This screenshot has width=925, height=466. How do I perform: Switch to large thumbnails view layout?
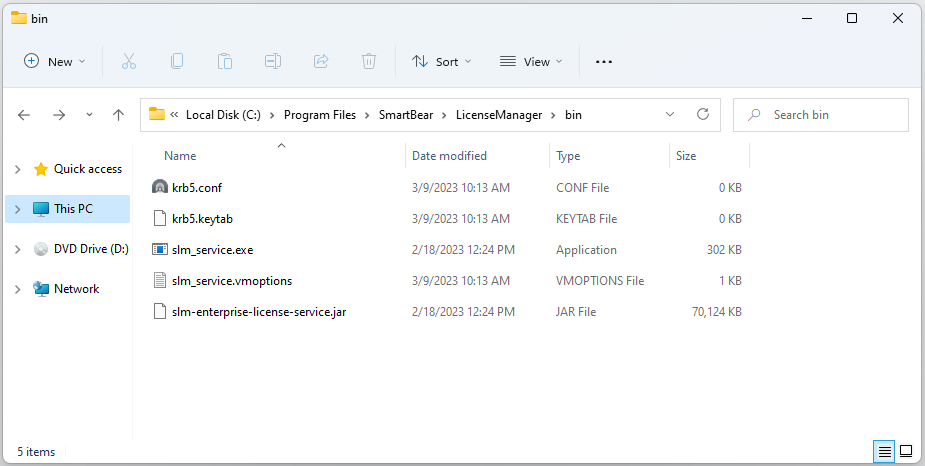coord(906,452)
